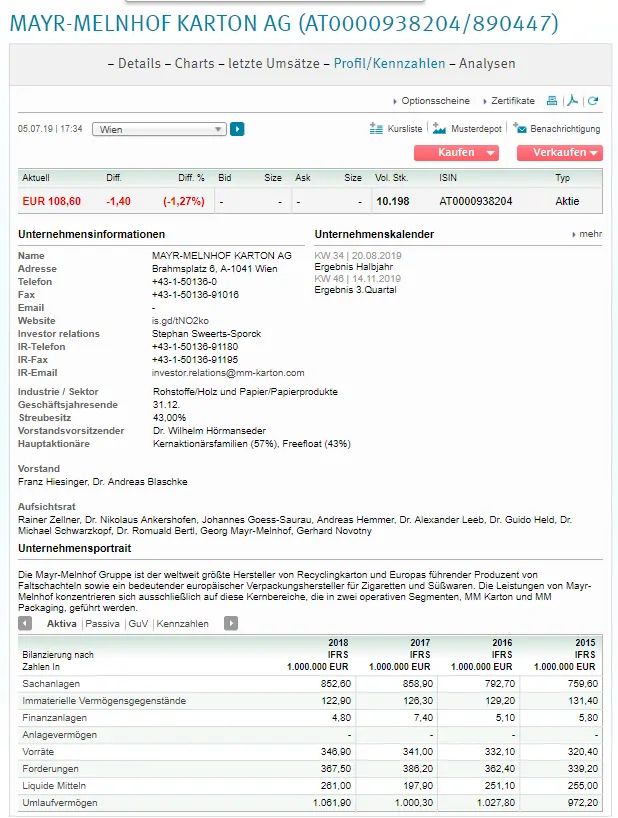Viewport: 618px width, 818px height.
Task: Click the left arrow before Aktiva tabs
Action: coord(25,623)
